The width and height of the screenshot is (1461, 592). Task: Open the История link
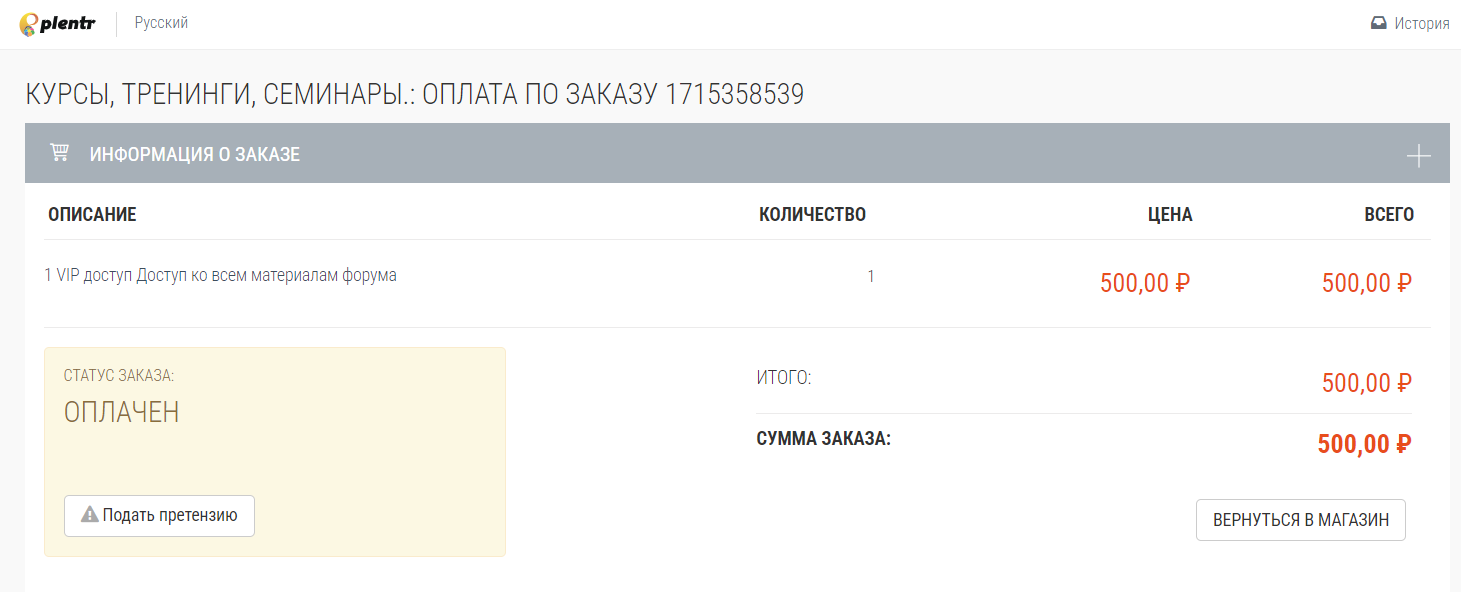1422,23
